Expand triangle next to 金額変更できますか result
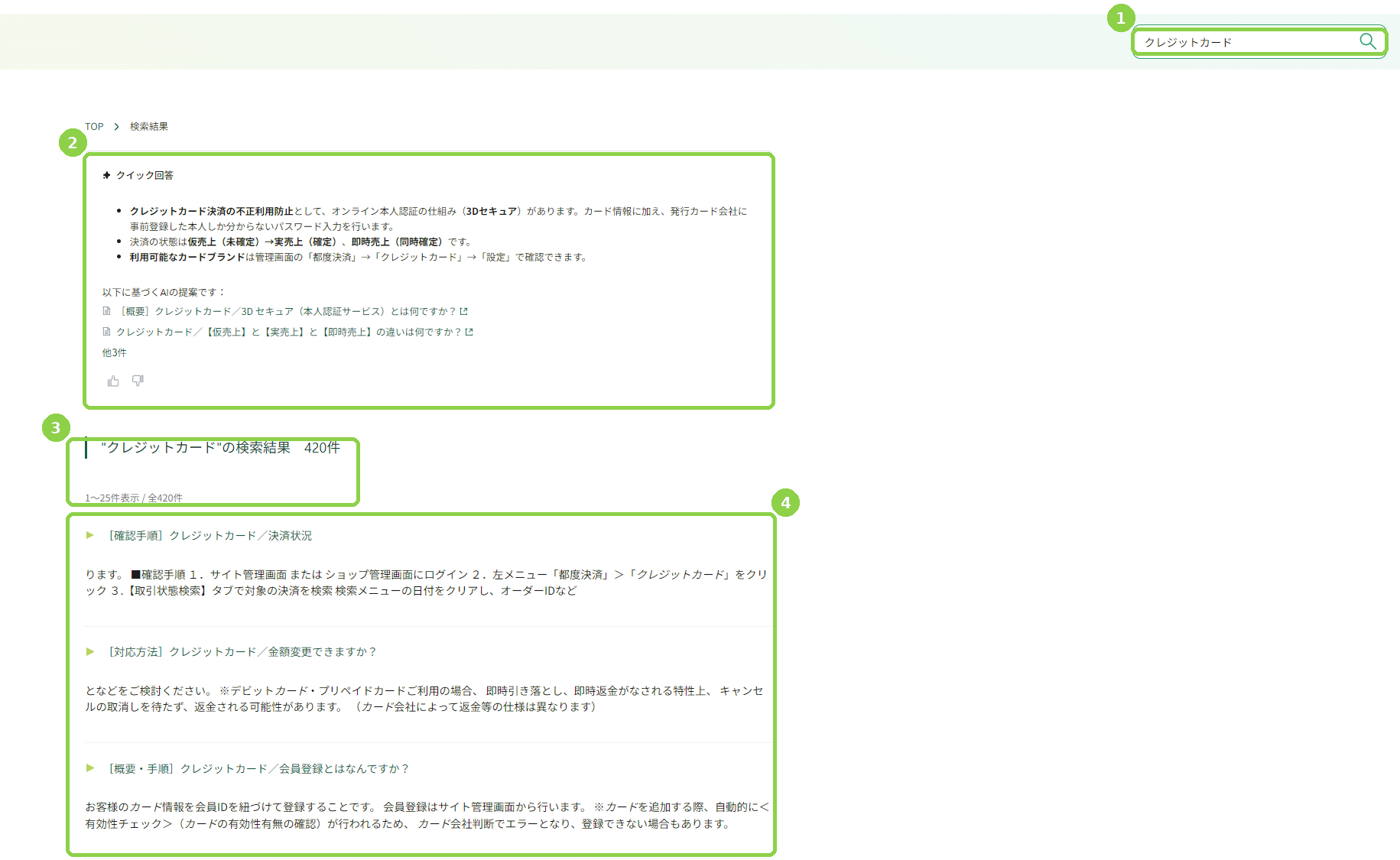This screenshot has height=860, width=1400. [90, 651]
